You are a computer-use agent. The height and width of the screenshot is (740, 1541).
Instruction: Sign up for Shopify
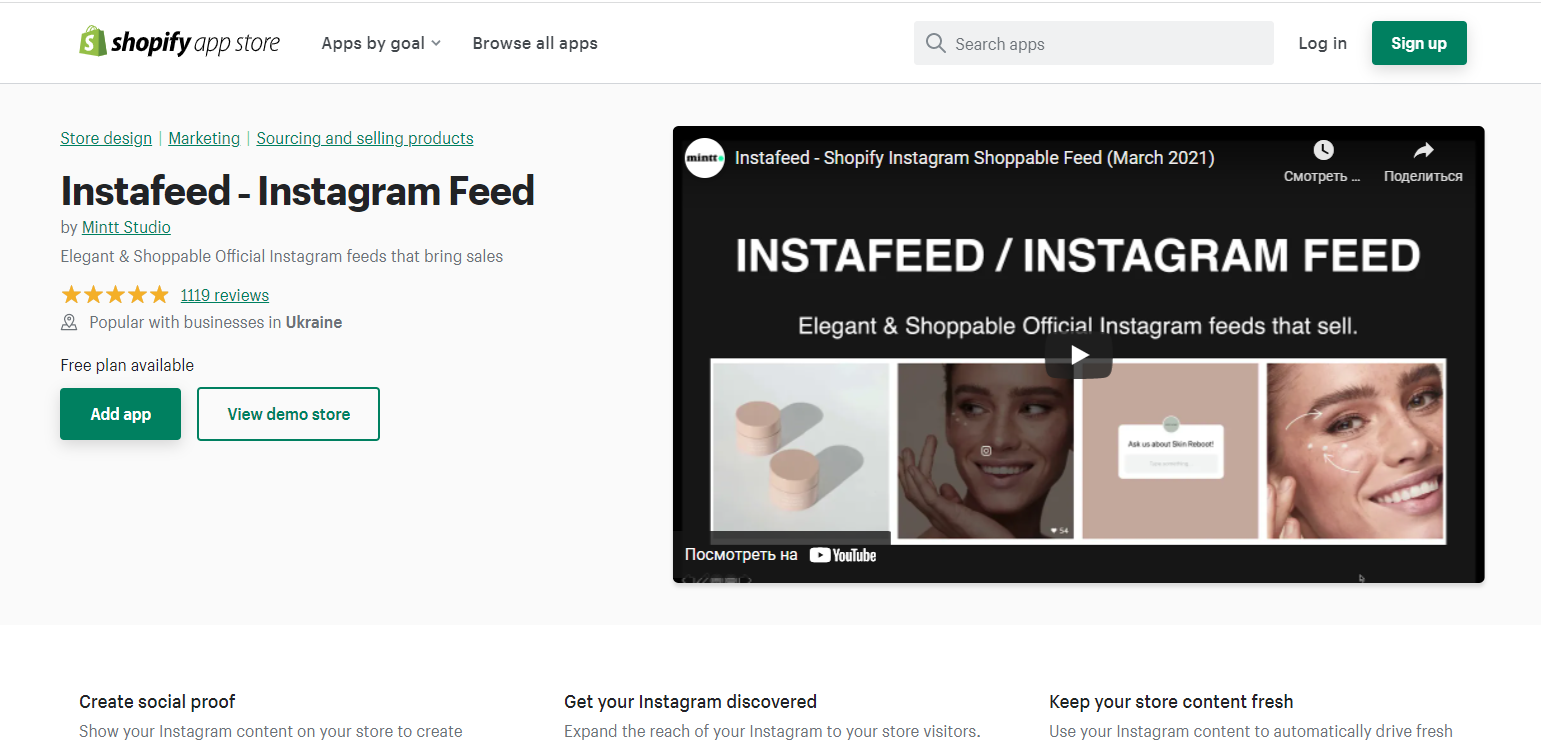click(x=1419, y=43)
